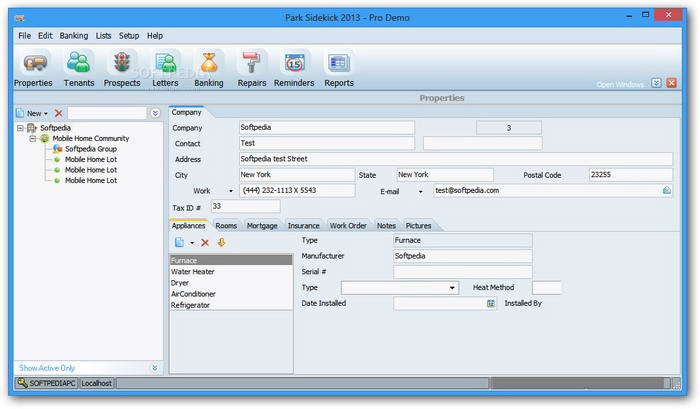Open the Repairs section

point(252,67)
